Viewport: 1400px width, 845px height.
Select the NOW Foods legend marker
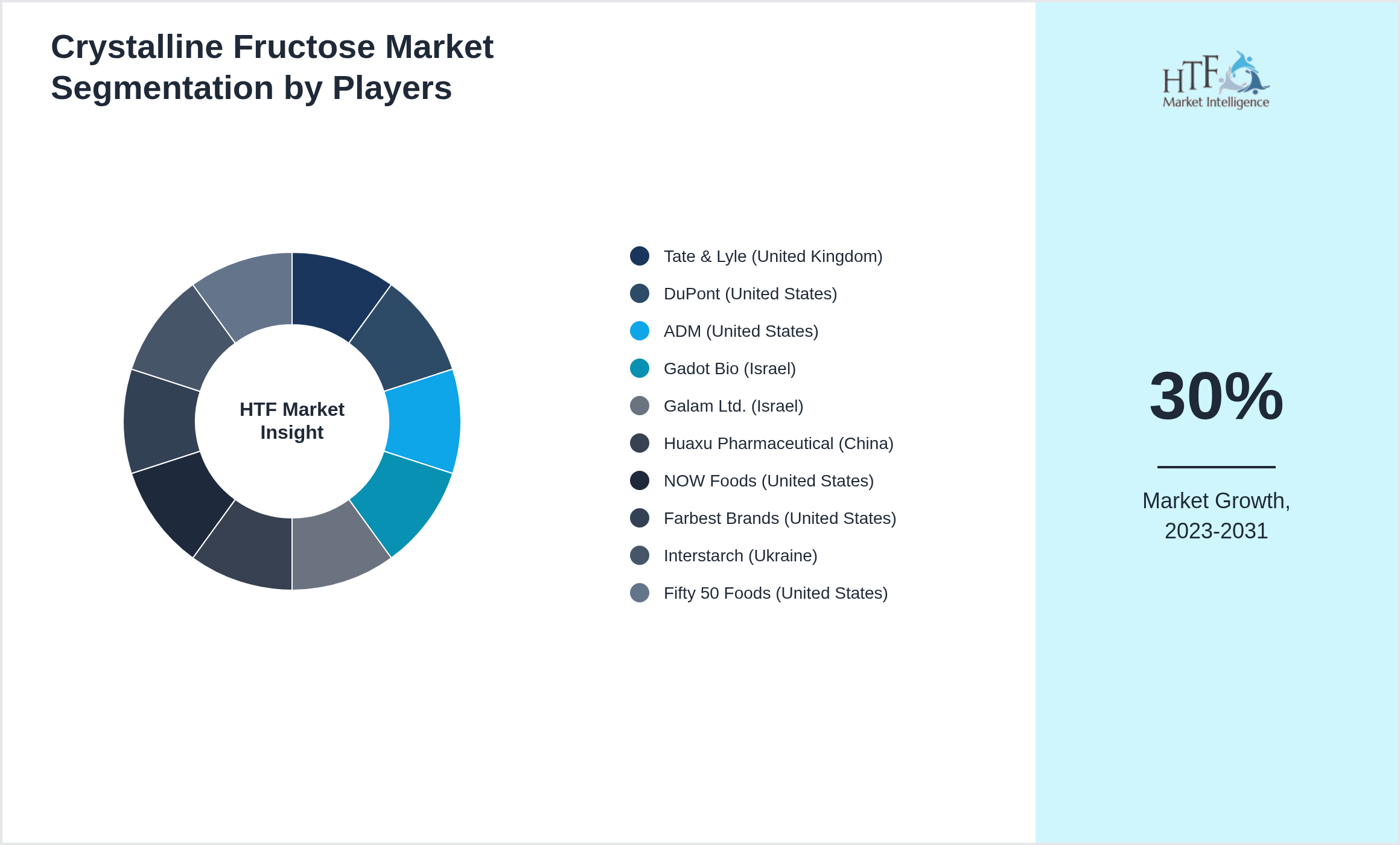point(638,481)
